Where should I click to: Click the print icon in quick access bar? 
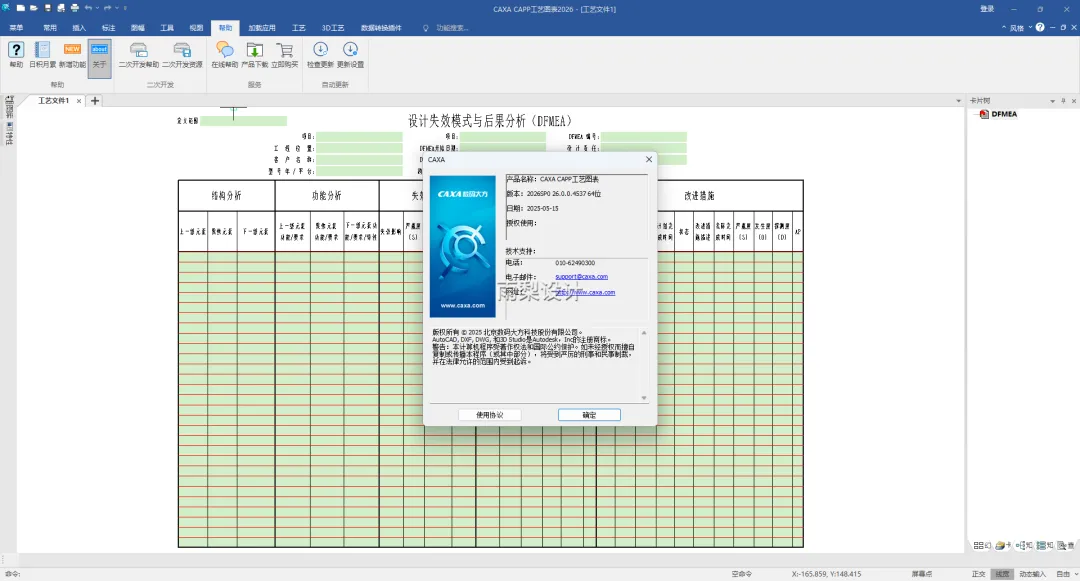click(74, 8)
